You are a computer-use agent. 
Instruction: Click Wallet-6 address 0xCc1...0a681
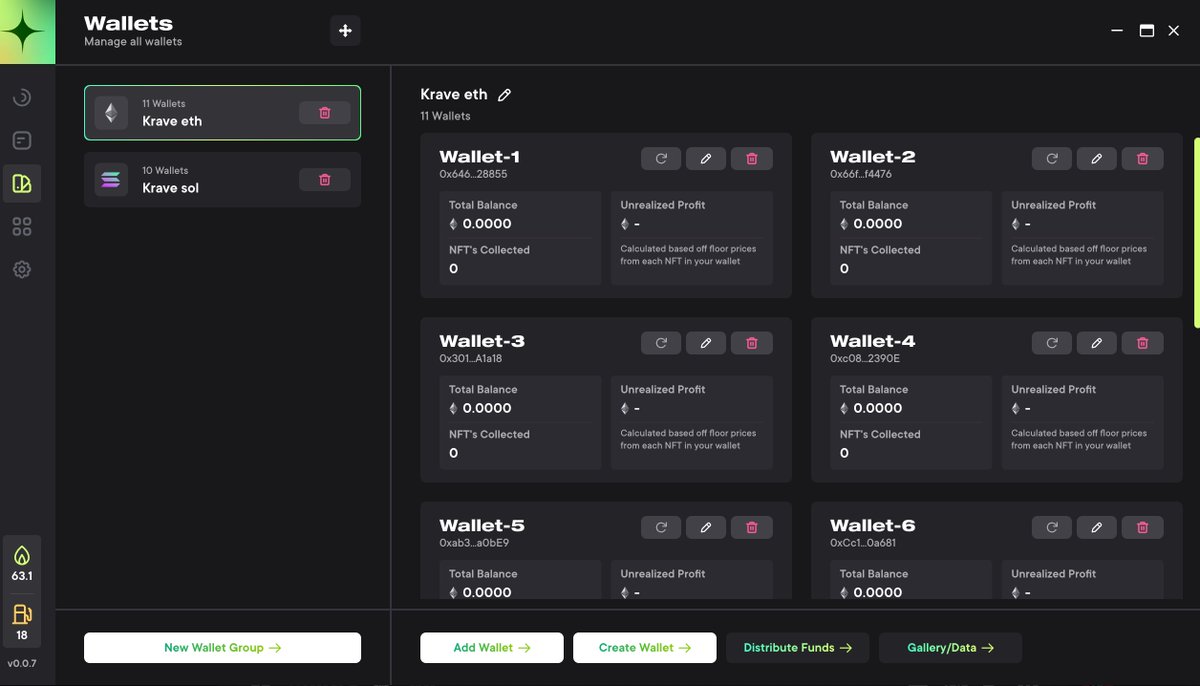(863, 543)
